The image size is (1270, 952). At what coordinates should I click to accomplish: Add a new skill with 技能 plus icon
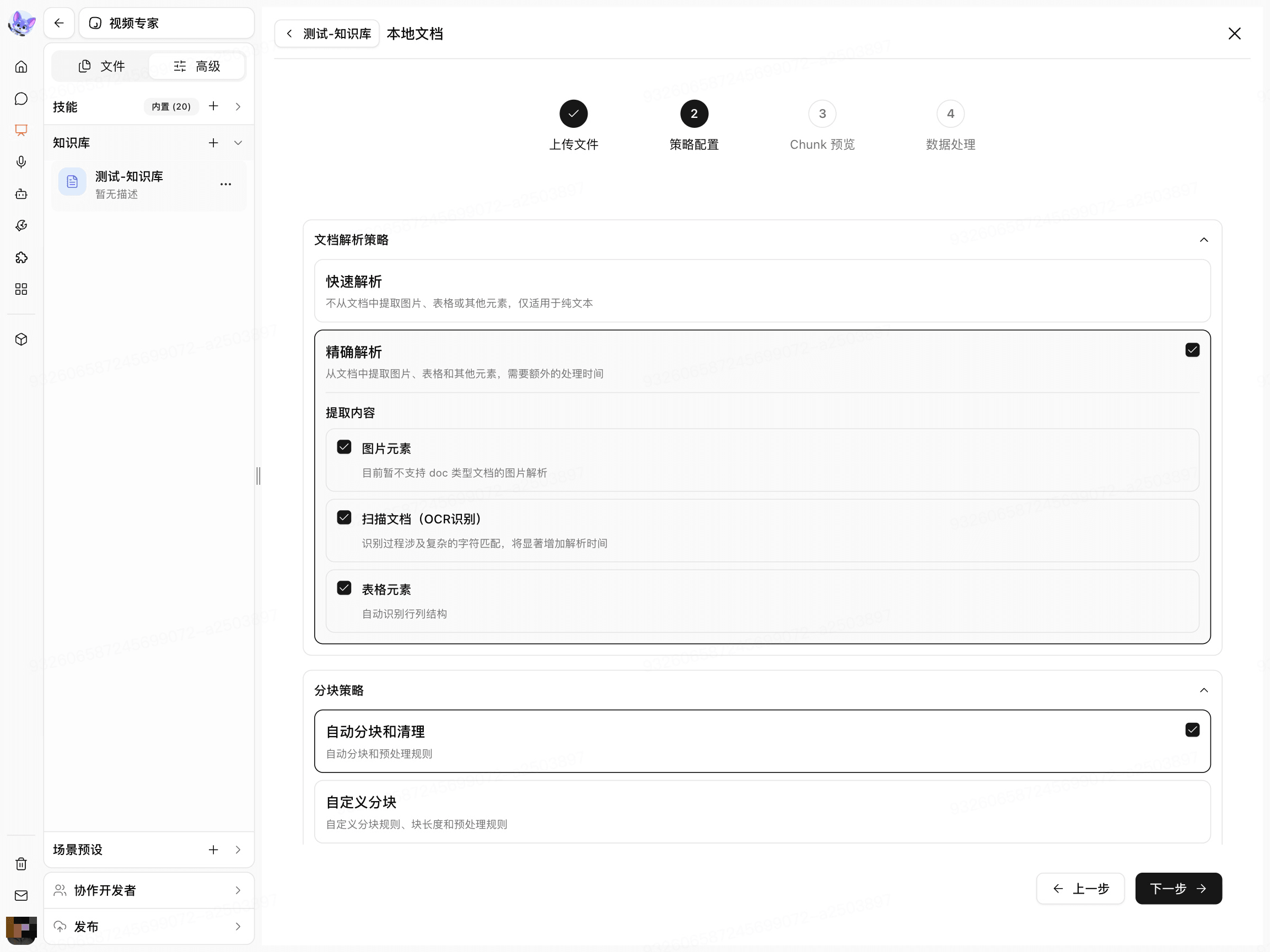click(213, 106)
